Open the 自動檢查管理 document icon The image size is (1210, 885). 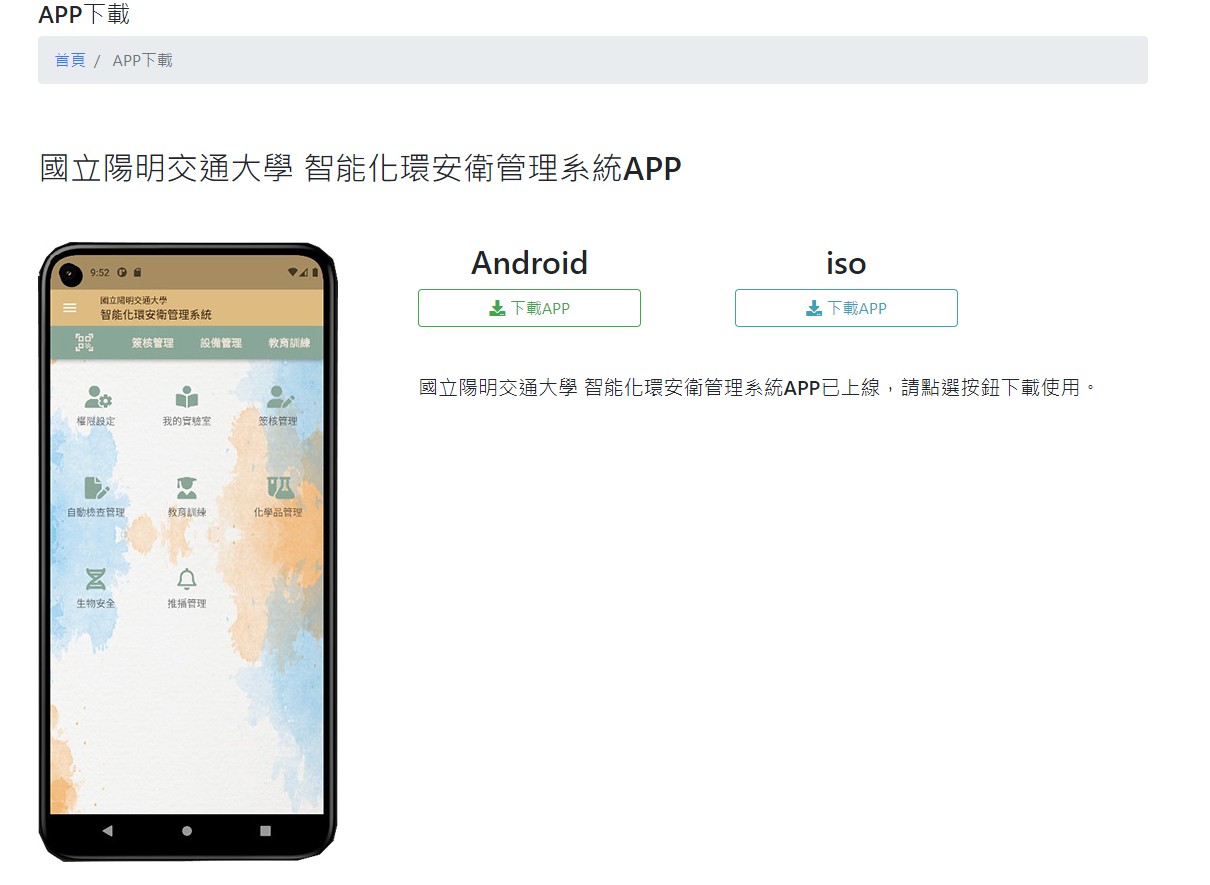coord(96,488)
